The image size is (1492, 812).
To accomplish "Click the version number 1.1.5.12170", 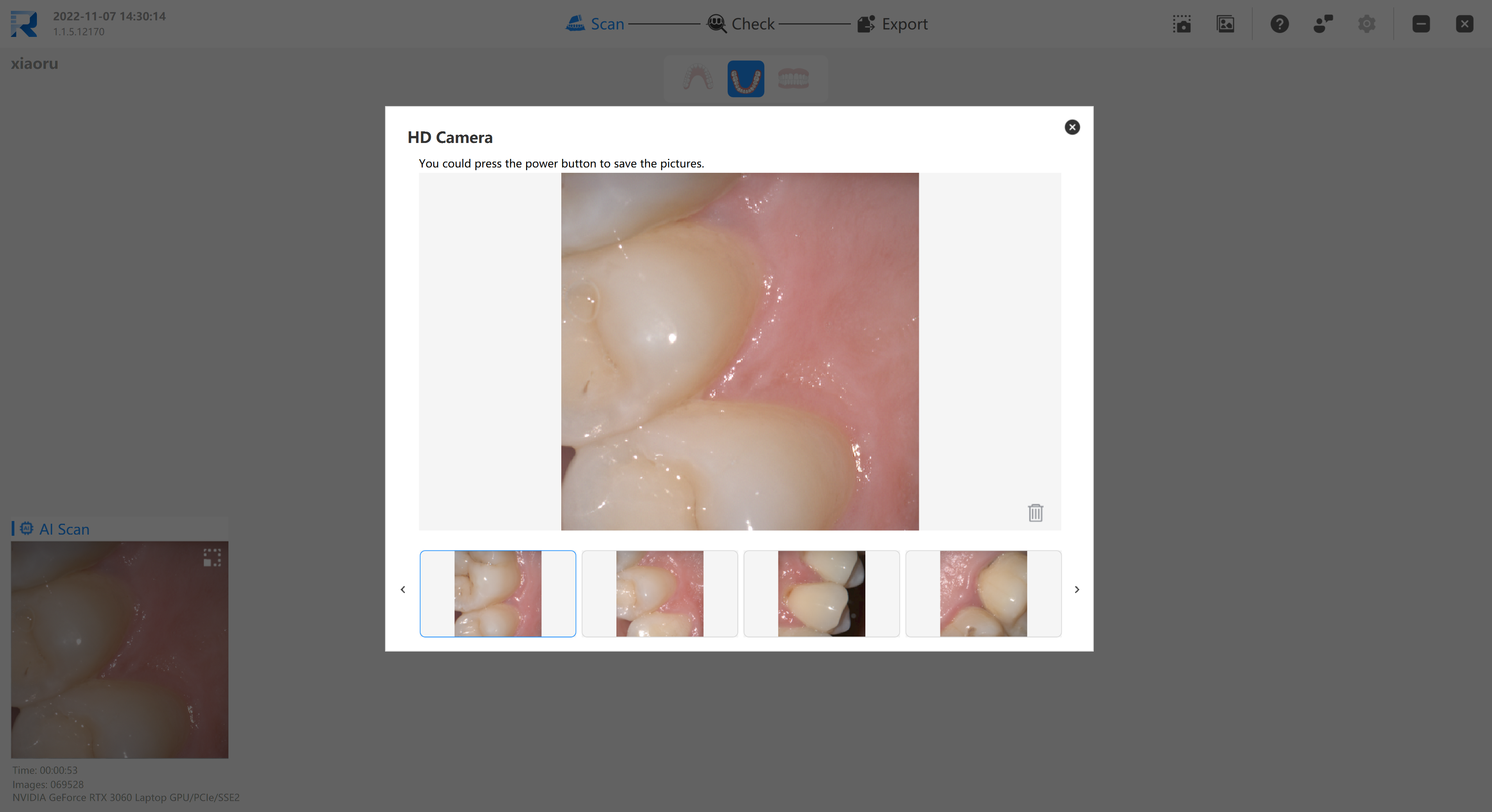I will pyautogui.click(x=79, y=32).
